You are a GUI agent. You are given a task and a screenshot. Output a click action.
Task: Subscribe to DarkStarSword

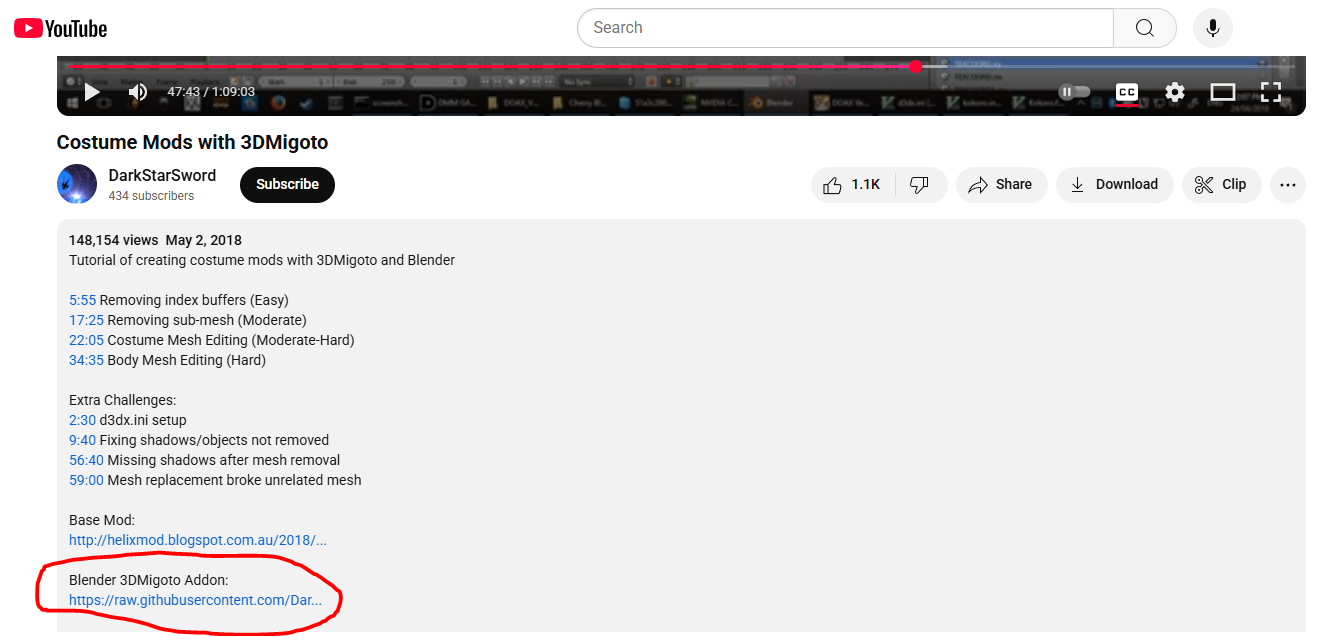coord(287,184)
